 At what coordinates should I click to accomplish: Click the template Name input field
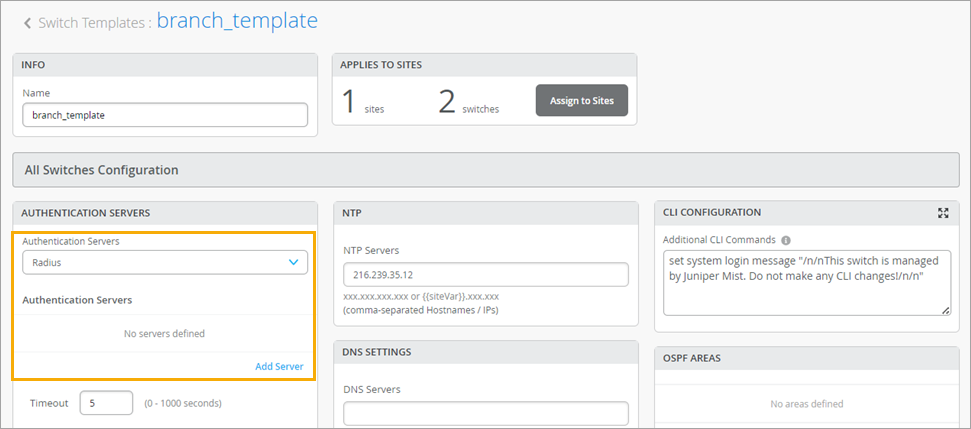(165, 115)
